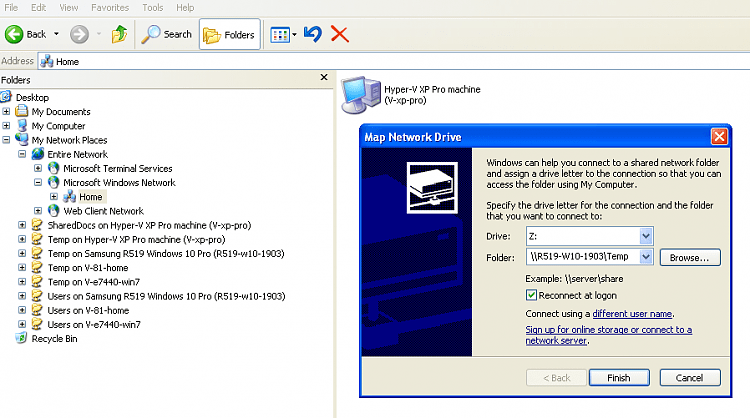
Task: Click Users on Samsung R519 share icon
Action: tap(37, 296)
